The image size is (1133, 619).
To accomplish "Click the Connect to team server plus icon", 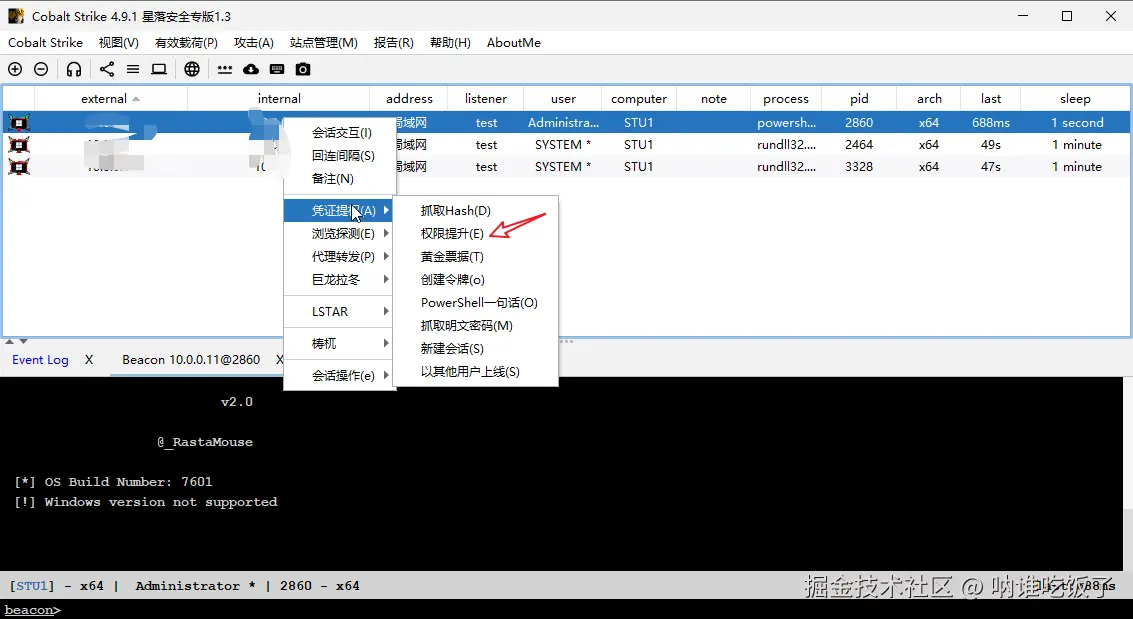I will click(x=15, y=69).
